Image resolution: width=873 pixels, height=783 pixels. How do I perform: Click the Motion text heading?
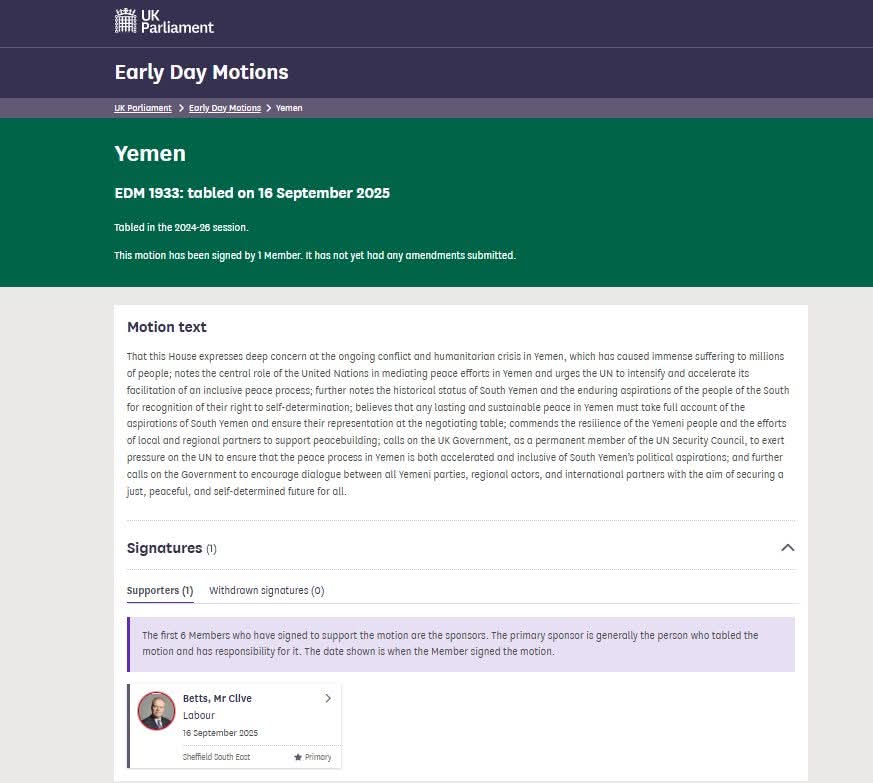167,327
